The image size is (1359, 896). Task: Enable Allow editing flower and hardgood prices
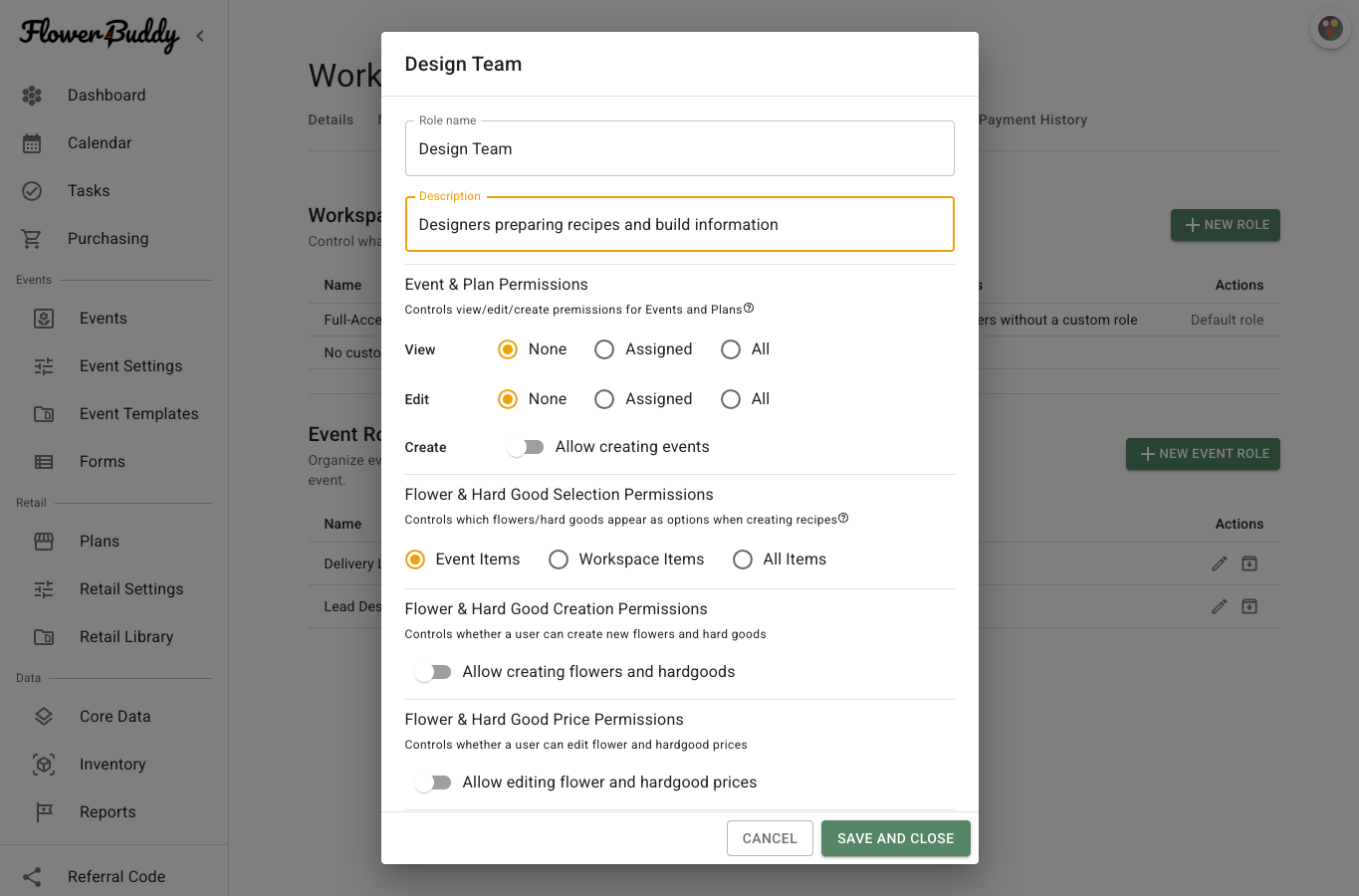coord(432,783)
